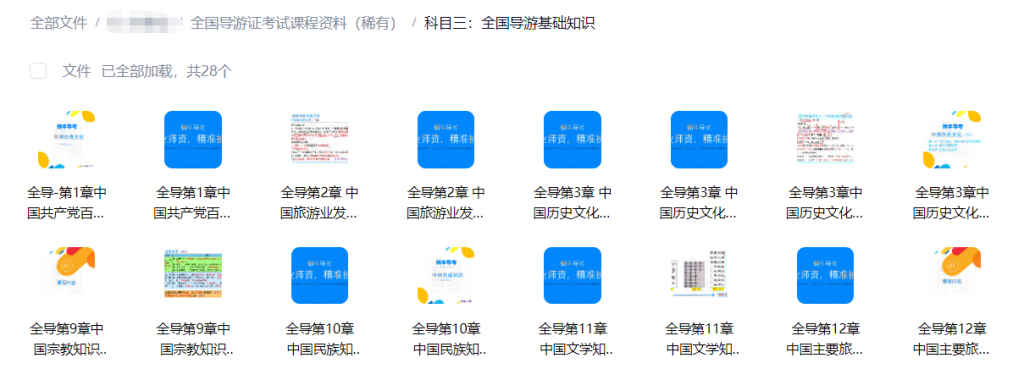Open 全导第3章中国历史文化 with colorful cover thumbnail
This screenshot has width=1024, height=380.
pos(952,140)
